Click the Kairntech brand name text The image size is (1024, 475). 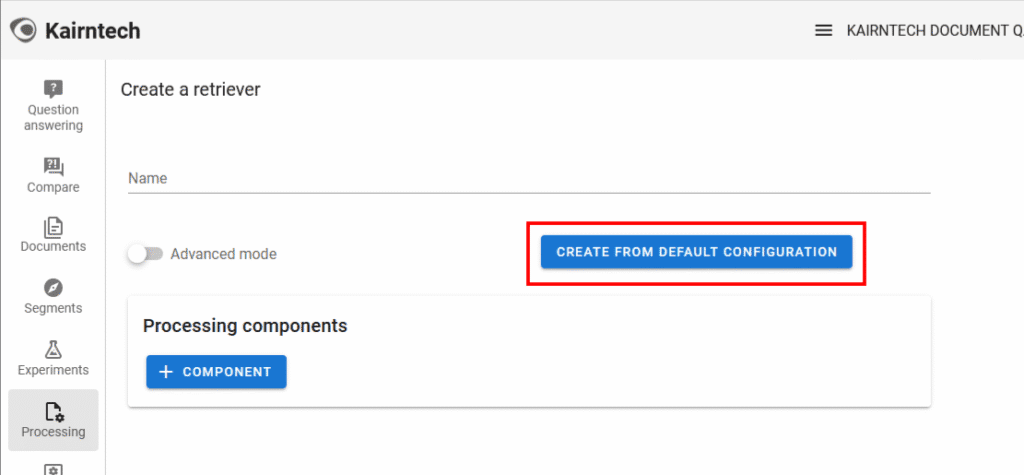coord(93,30)
